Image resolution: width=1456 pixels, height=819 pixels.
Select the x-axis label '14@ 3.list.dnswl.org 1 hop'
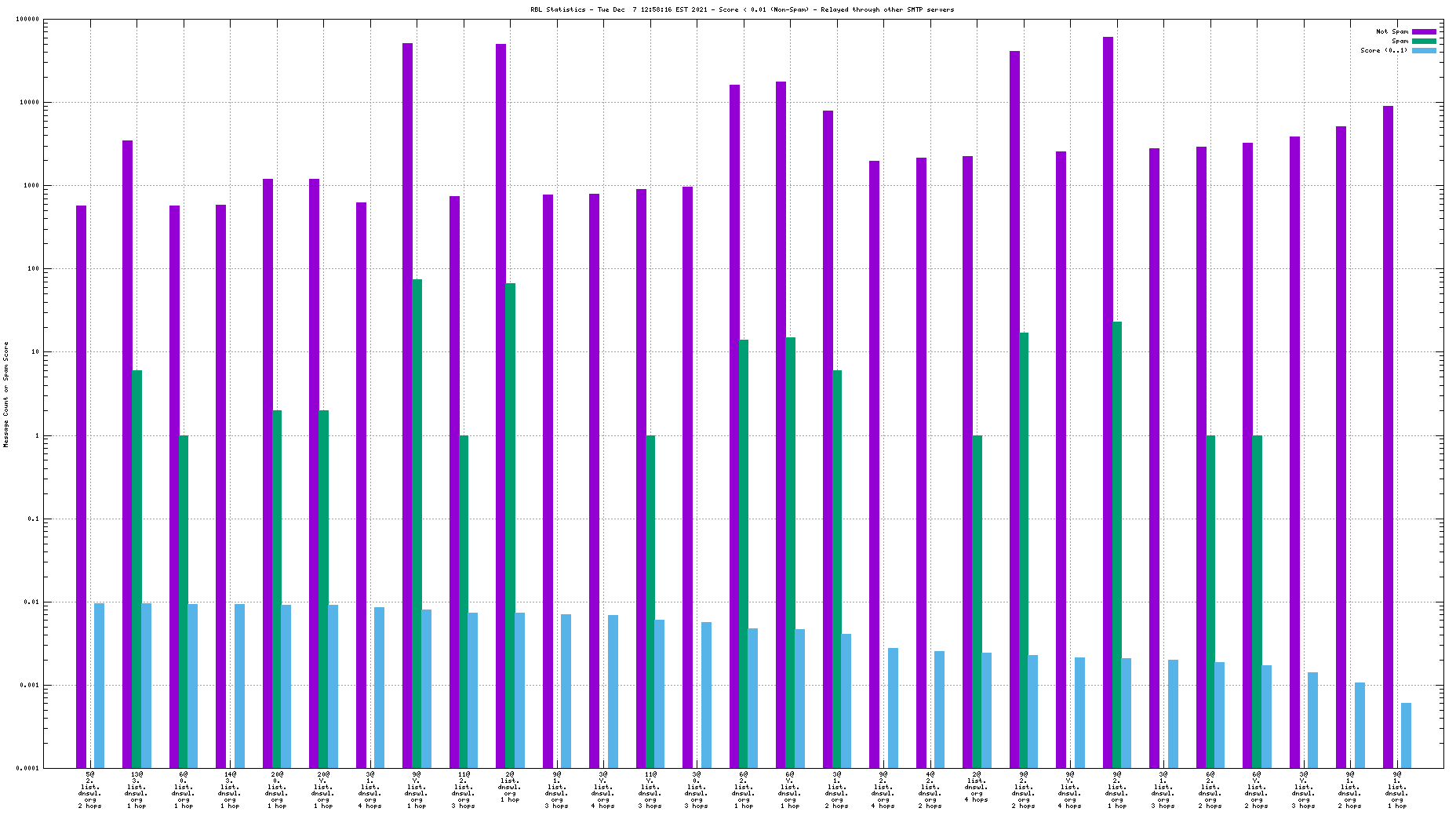pyautogui.click(x=230, y=789)
